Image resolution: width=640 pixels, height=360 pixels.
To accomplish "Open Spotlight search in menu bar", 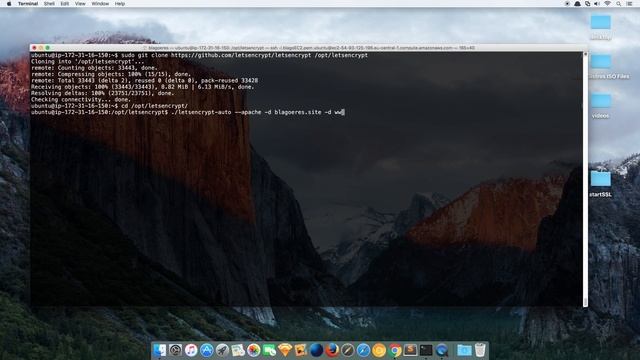I will pyautogui.click(x=618, y=4).
